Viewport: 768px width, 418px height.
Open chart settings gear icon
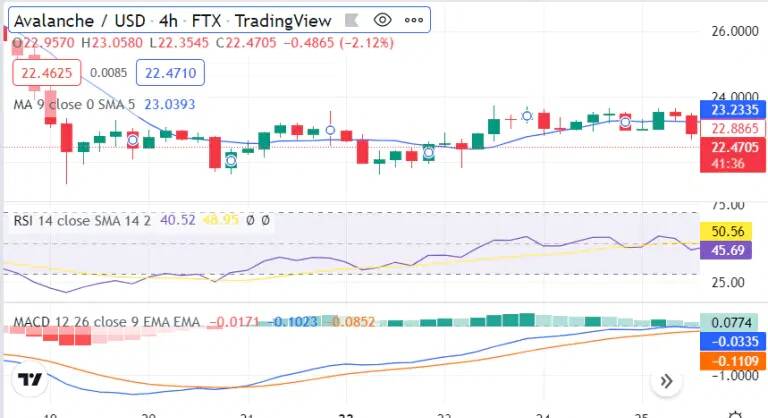(735, 415)
